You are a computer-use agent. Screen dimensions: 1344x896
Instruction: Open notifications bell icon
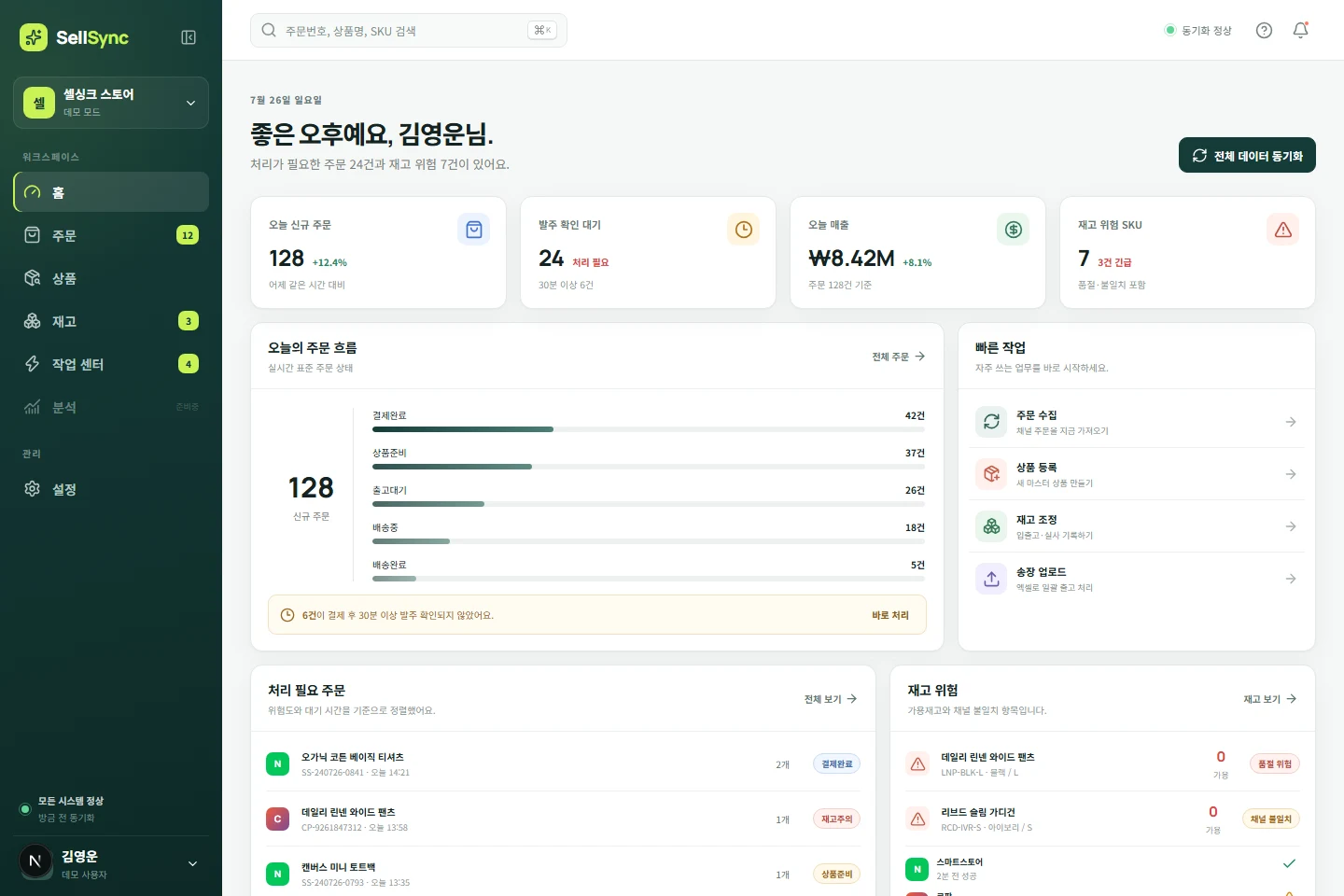pos(1300,30)
